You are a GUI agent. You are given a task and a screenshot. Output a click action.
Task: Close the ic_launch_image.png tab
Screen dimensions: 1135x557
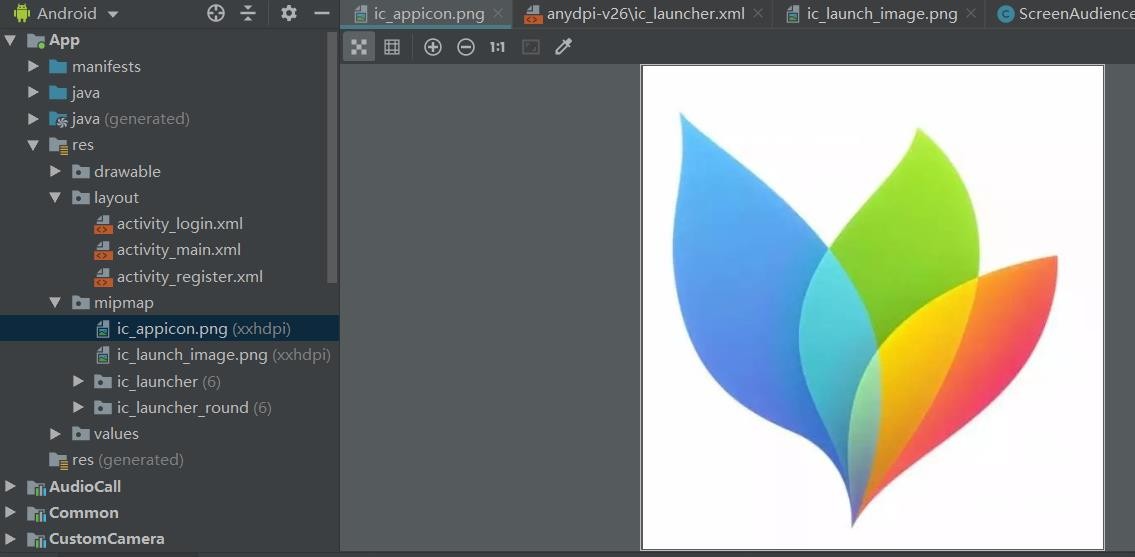(x=971, y=14)
